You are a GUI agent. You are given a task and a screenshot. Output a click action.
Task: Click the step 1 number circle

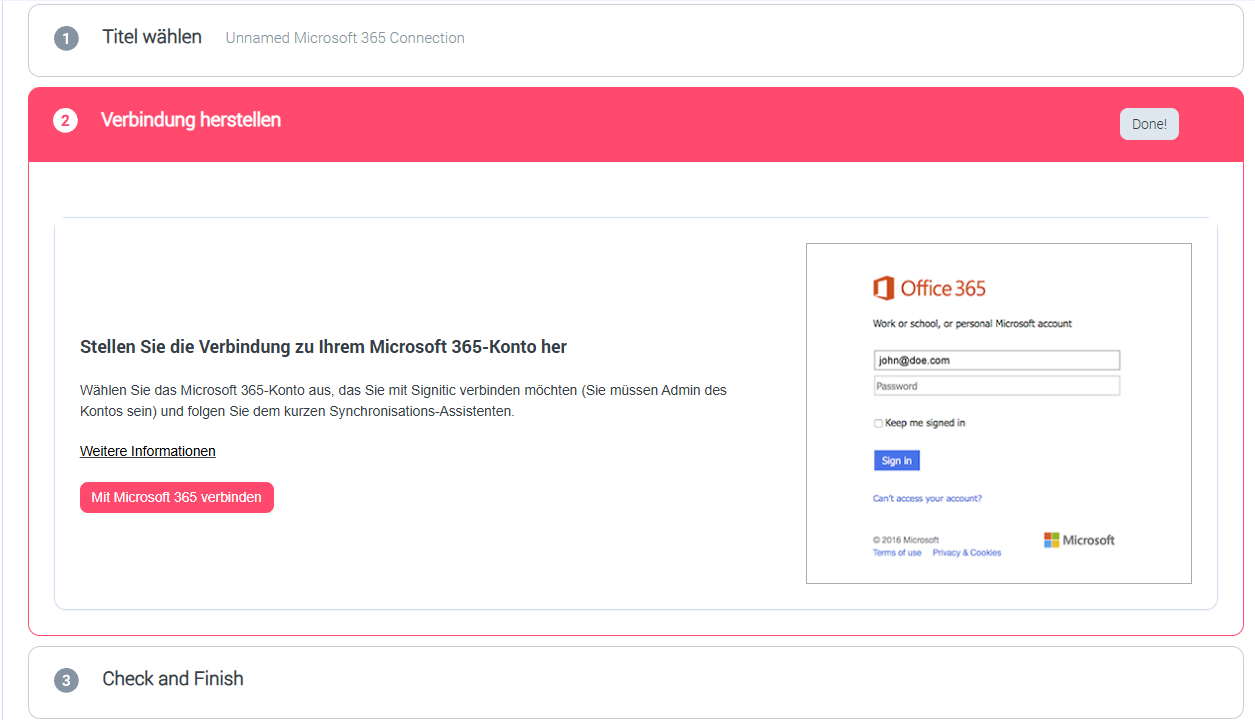(66, 38)
